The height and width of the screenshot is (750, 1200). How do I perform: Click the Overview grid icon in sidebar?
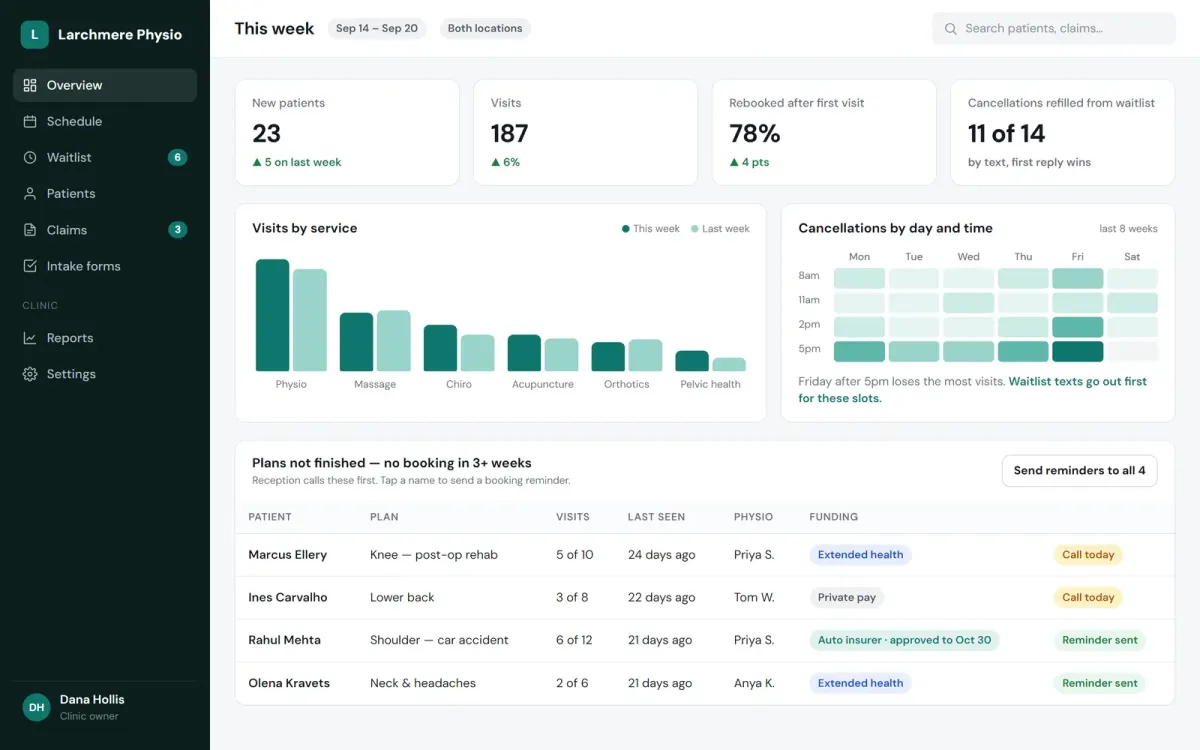click(30, 85)
